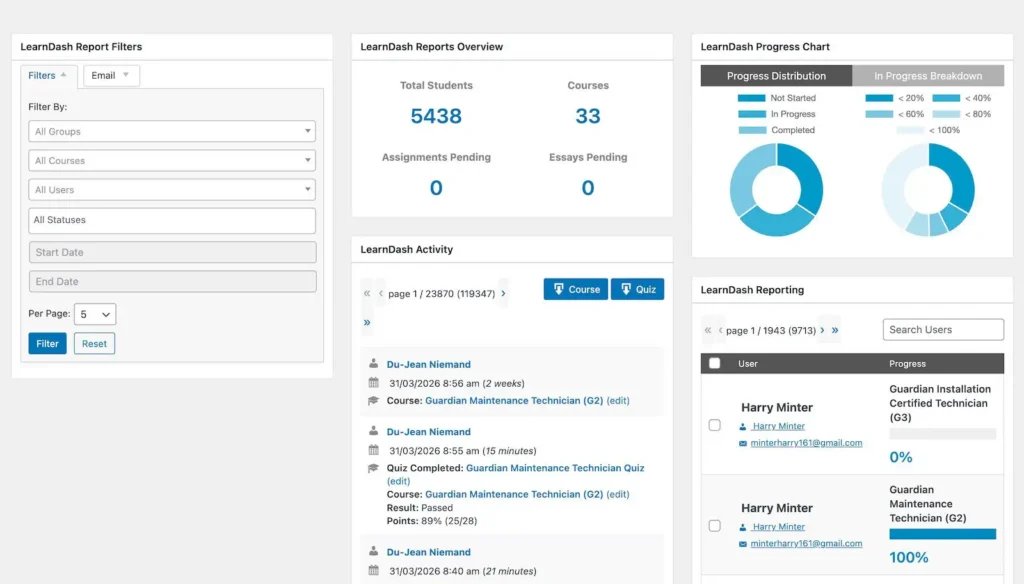Viewport: 1024px width, 584px height.
Task: Click Not Started legend swatch
Action: click(x=751, y=98)
